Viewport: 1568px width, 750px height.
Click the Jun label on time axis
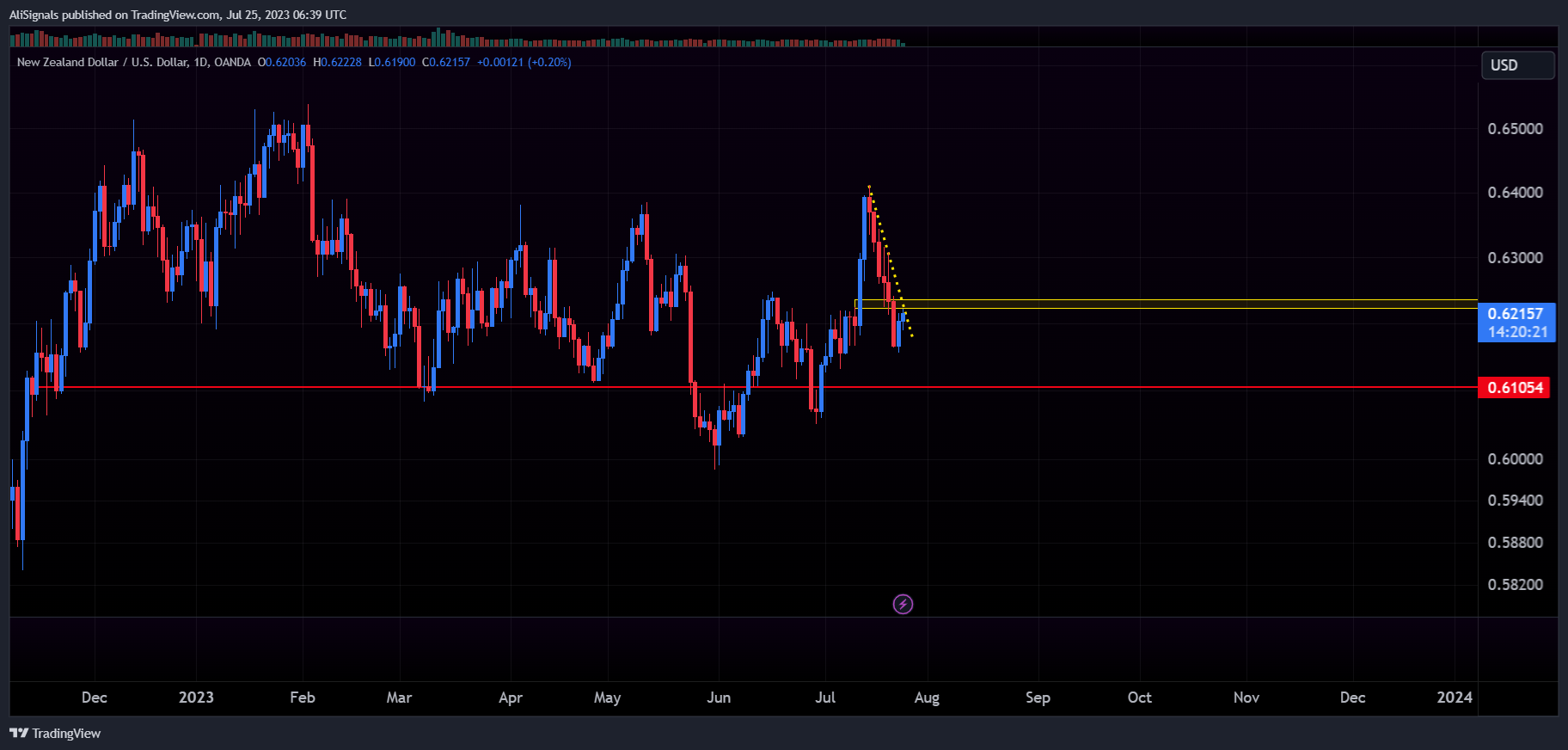click(x=719, y=698)
